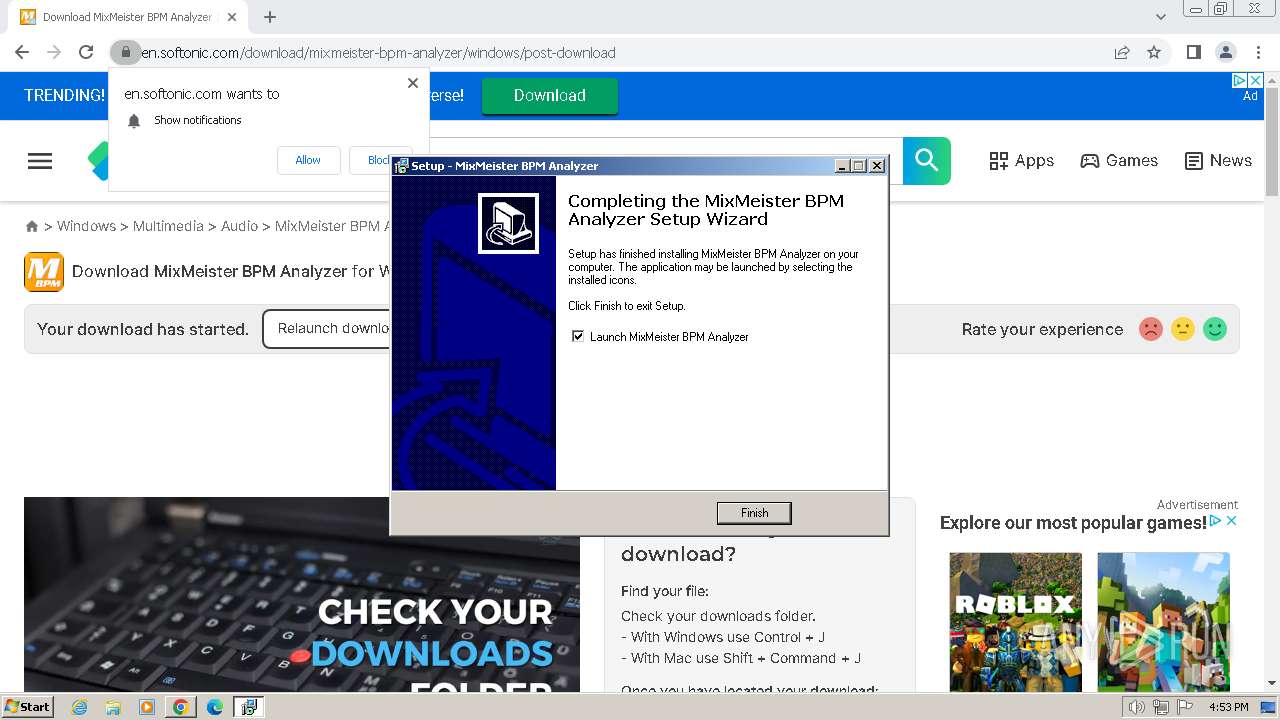Rate experience with sad red face

pos(1151,329)
